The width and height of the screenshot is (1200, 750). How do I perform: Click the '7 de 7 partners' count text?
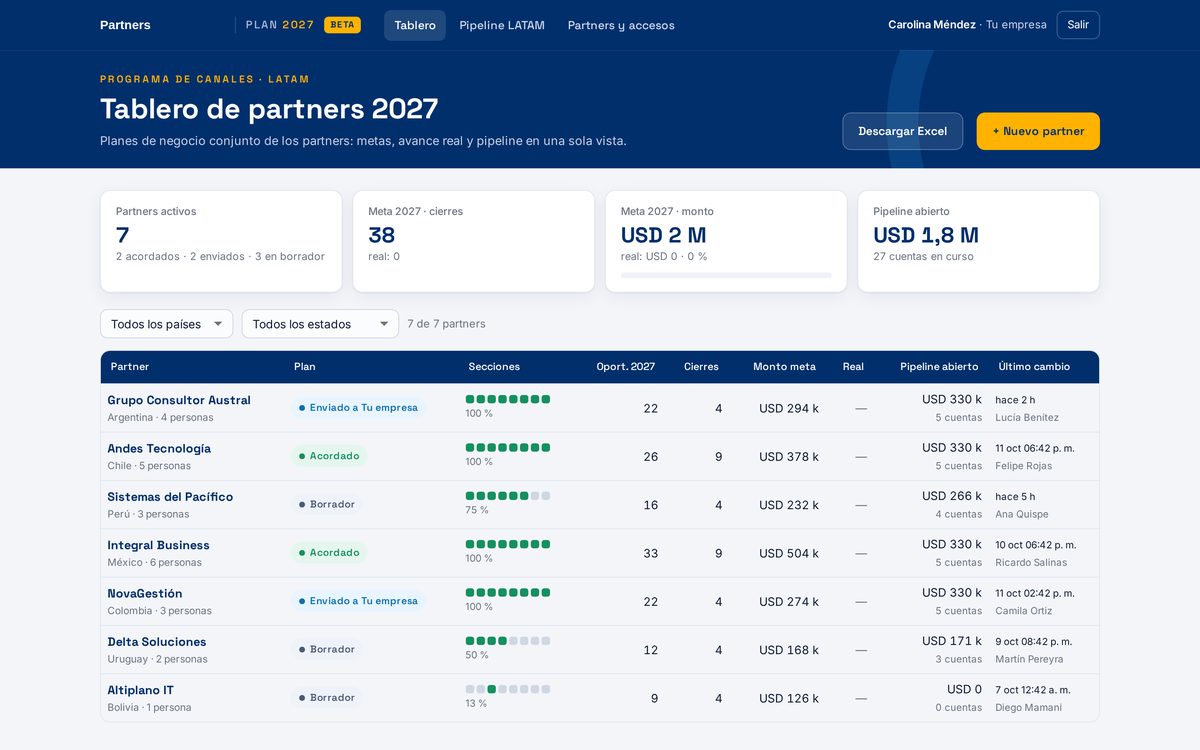pyautogui.click(x=446, y=324)
